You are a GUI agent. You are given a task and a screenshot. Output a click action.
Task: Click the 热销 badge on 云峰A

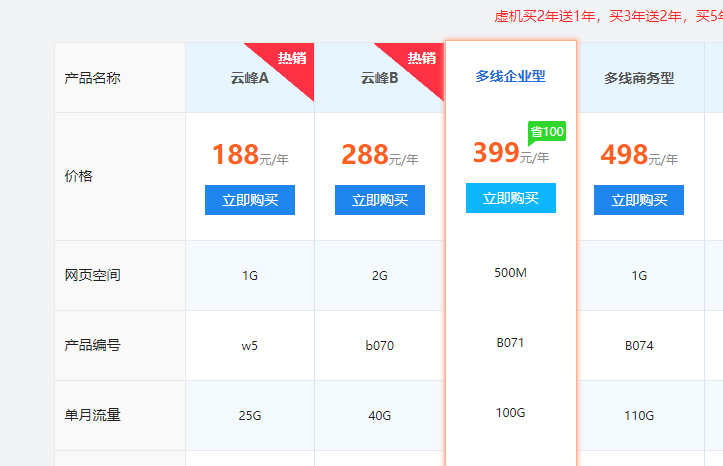292,59
